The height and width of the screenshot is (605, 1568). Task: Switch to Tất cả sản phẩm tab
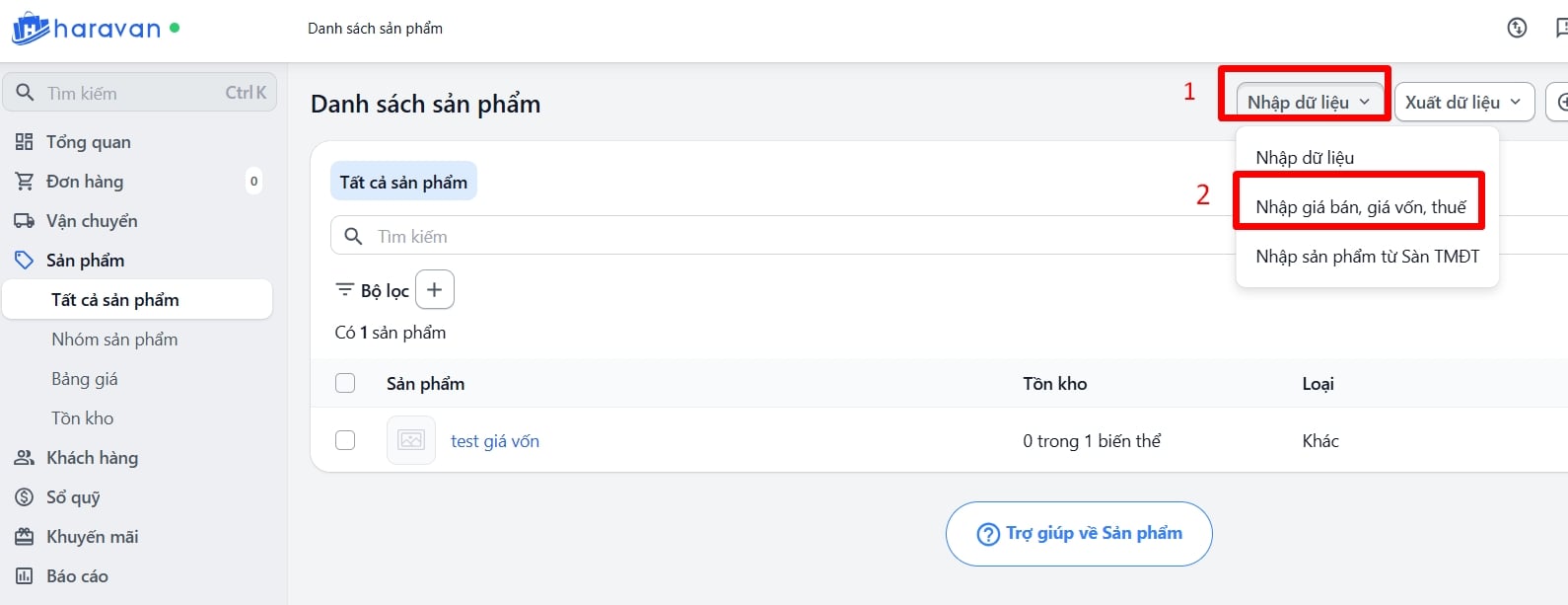tap(403, 183)
